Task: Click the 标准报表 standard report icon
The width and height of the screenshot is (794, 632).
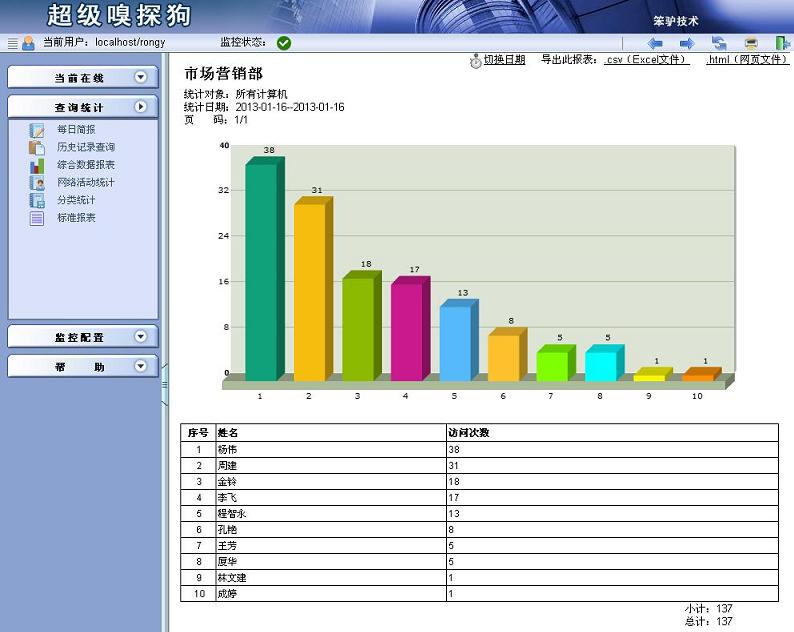Action: [x=37, y=218]
